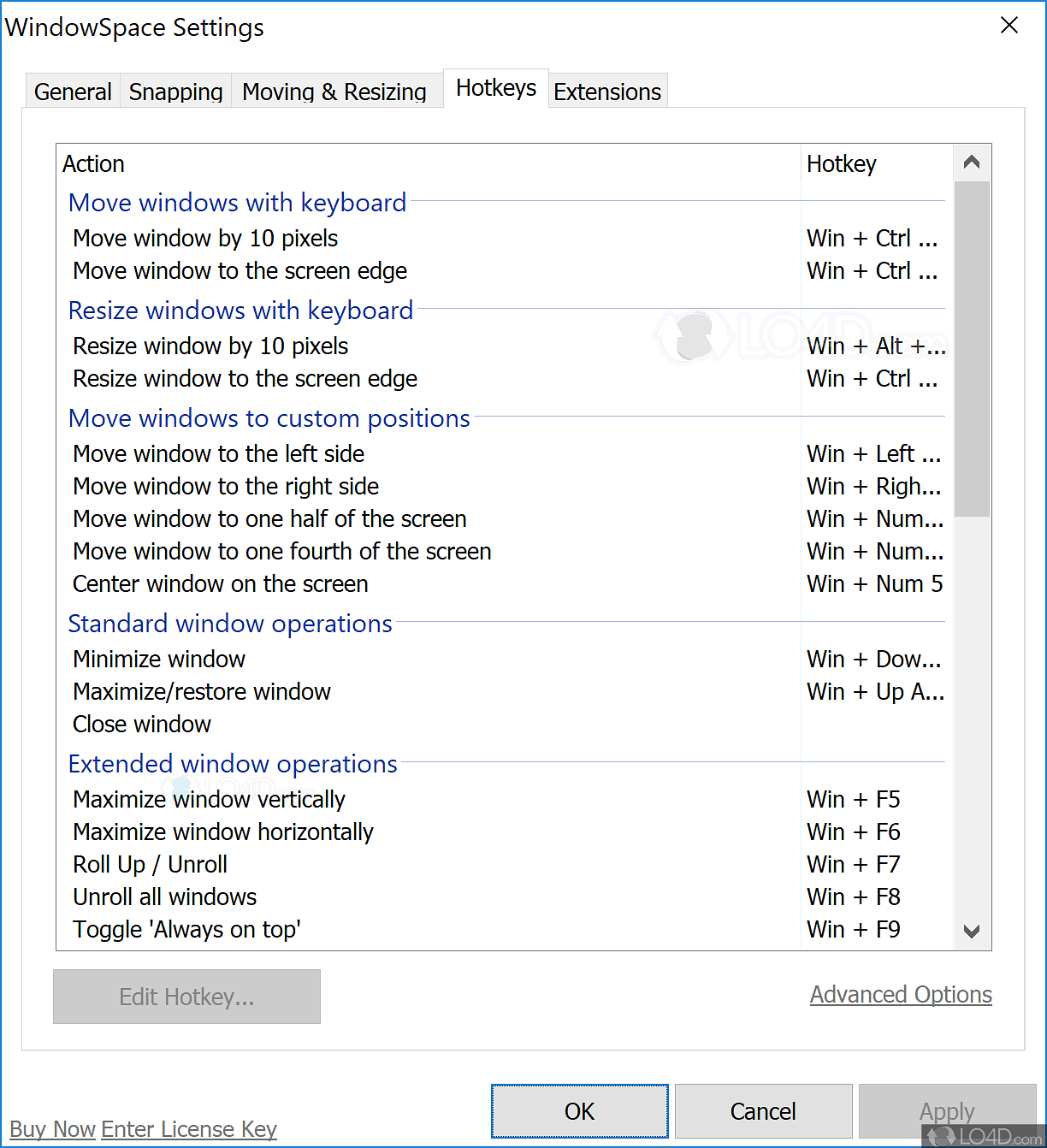Open the Moving & Resizing tab
This screenshot has width=1047, height=1148.
334,92
